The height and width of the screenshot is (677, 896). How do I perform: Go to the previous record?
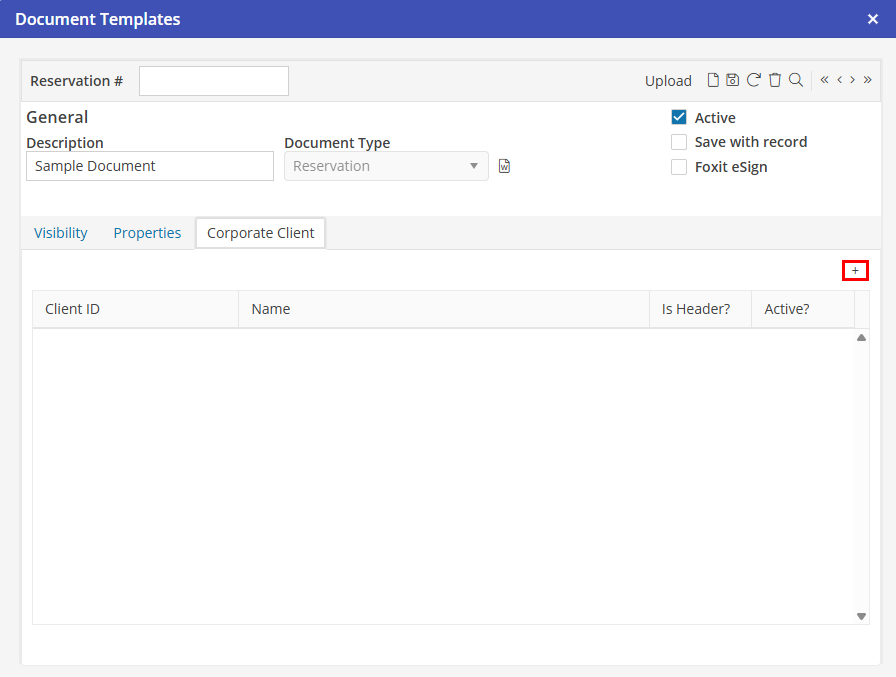840,81
